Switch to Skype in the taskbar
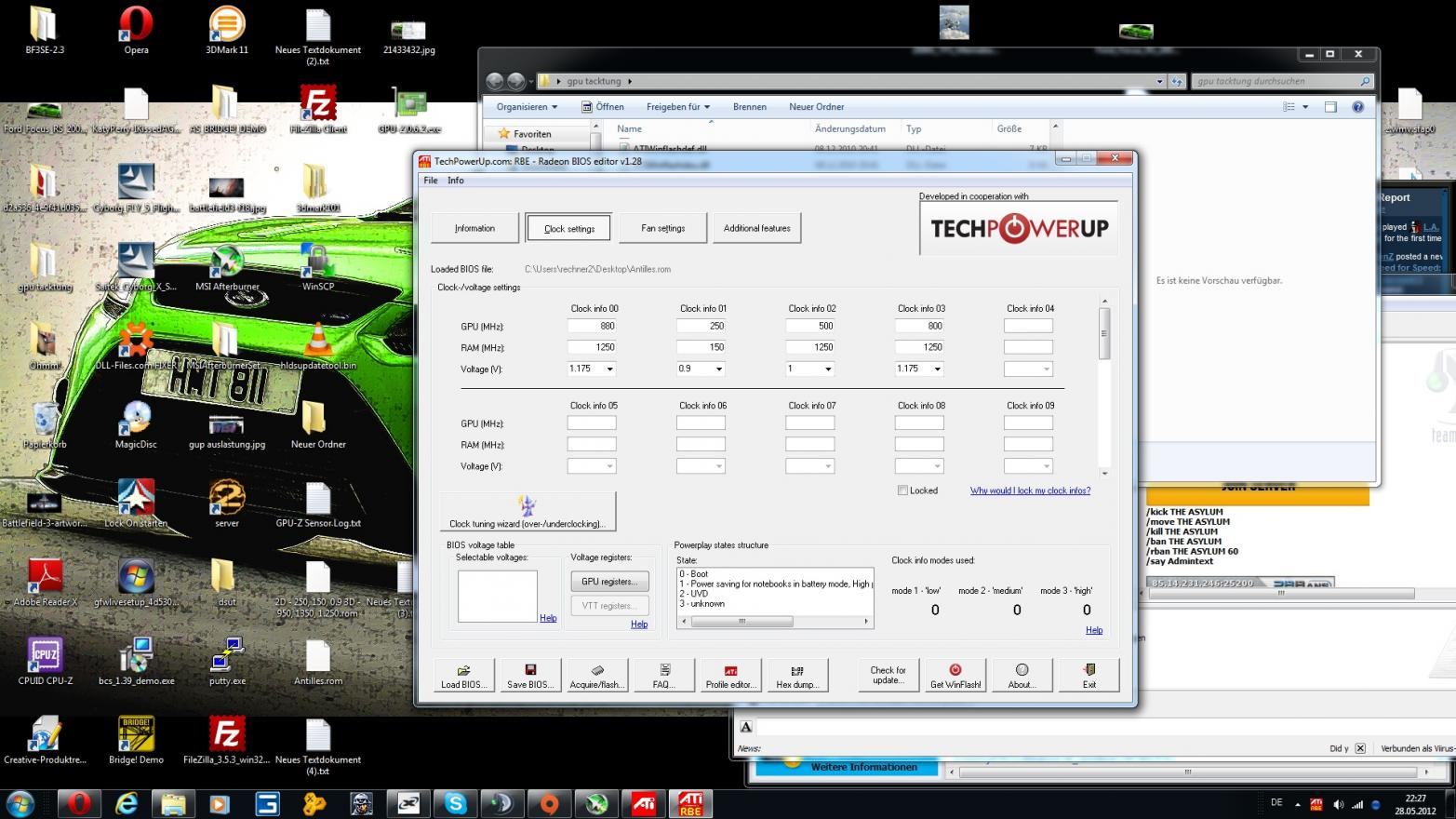The height and width of the screenshot is (819, 1456). pos(455,803)
